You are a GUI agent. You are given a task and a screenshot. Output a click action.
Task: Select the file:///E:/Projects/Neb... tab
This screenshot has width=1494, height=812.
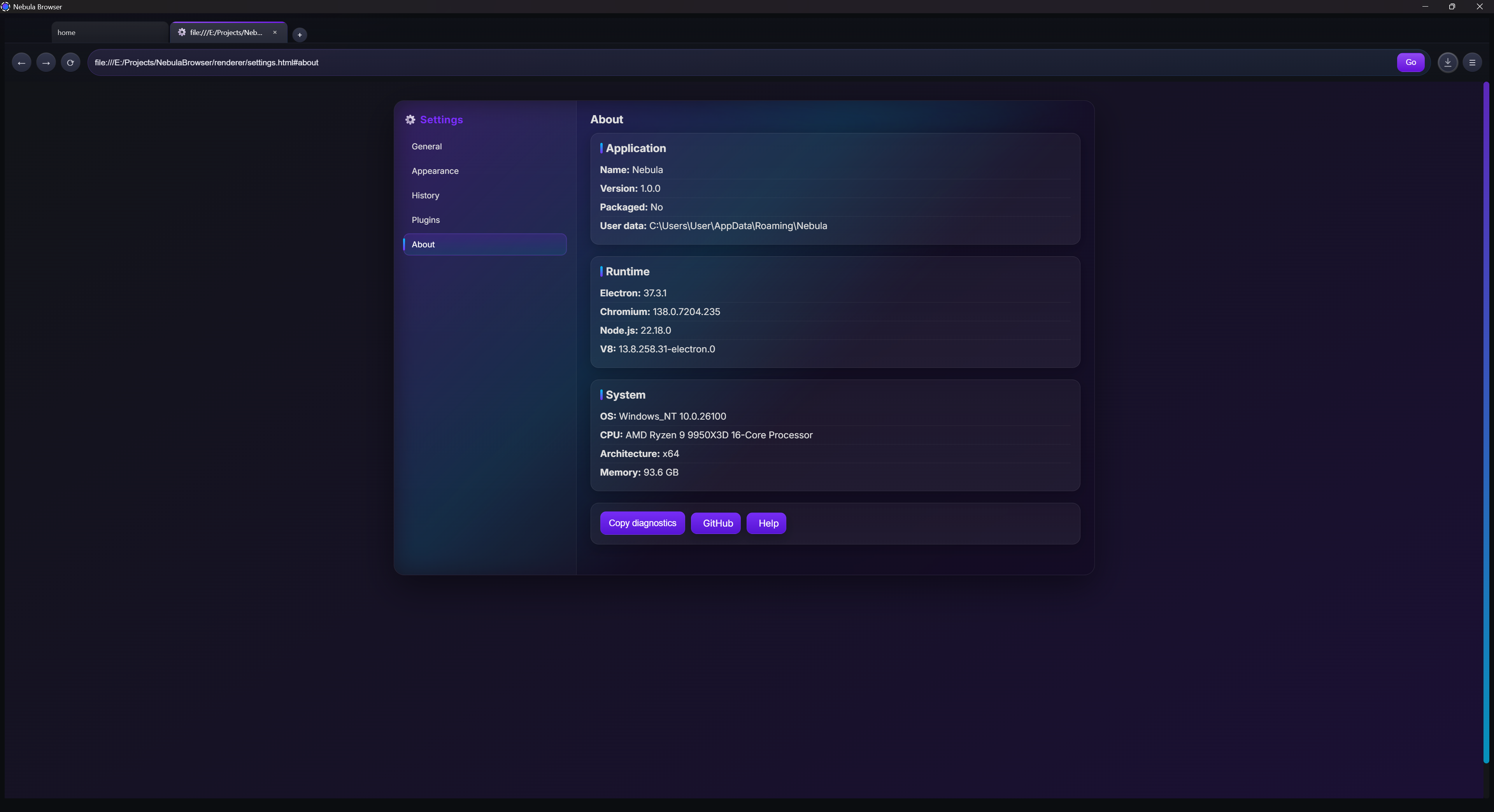[x=228, y=32]
